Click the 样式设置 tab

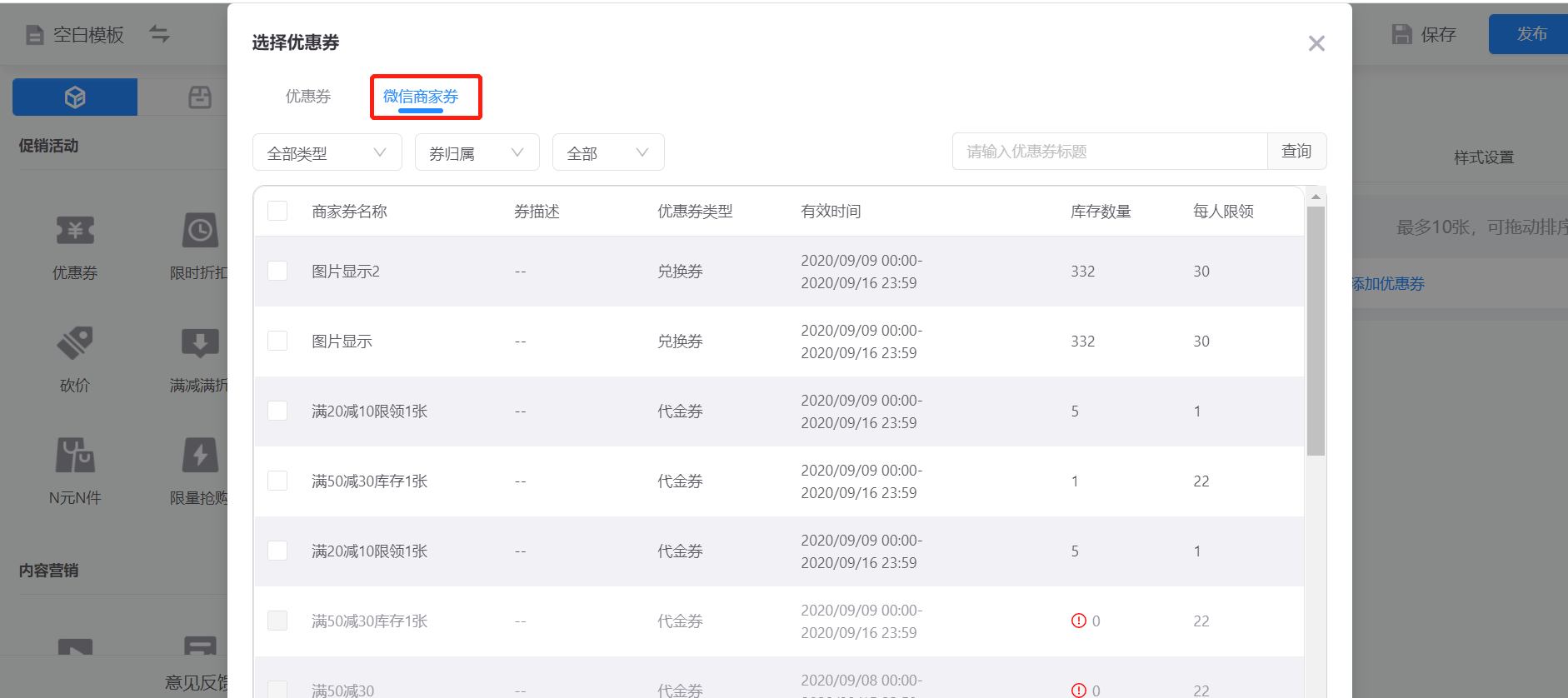point(1484,157)
